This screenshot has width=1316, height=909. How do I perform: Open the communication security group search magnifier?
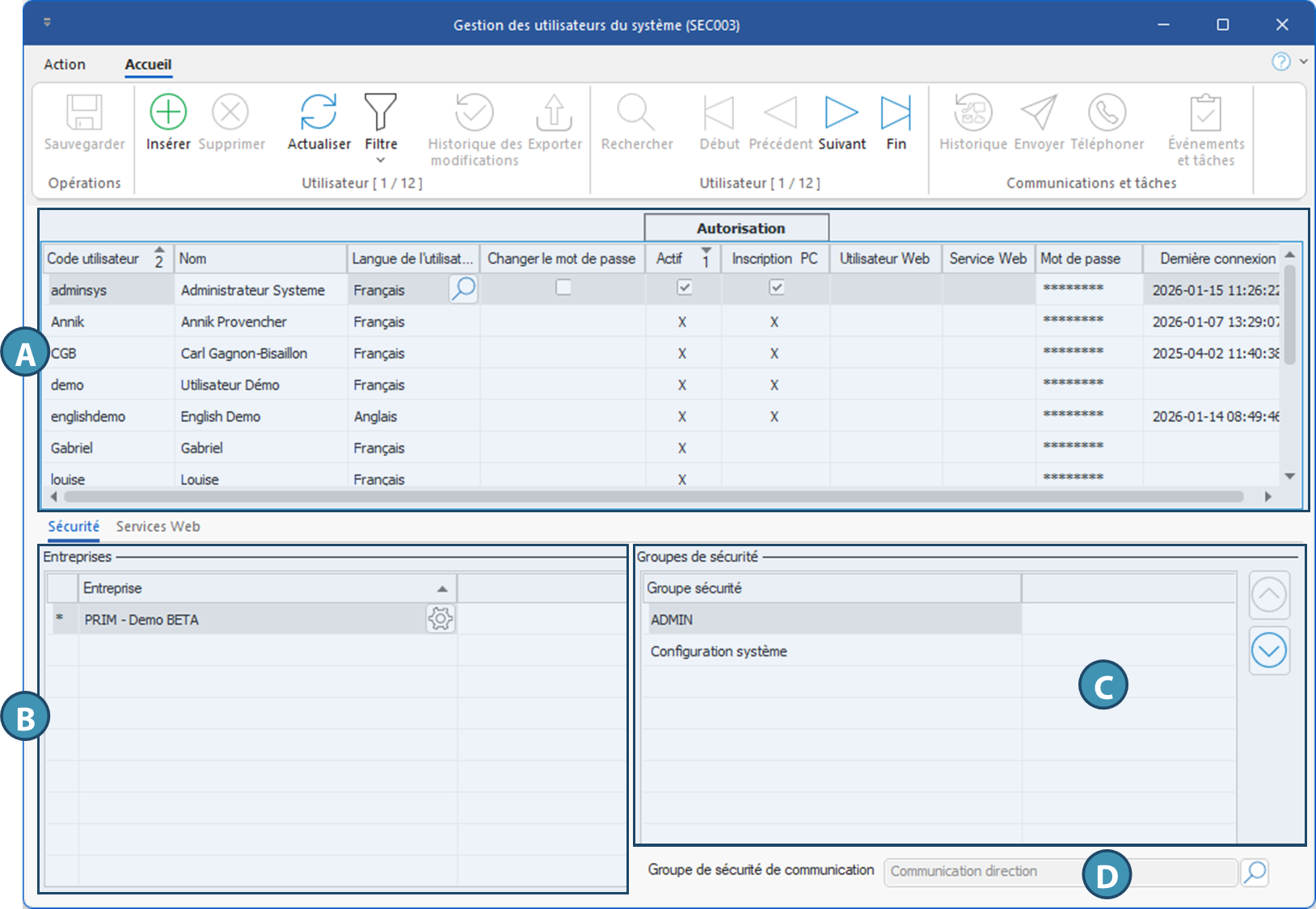1255,872
